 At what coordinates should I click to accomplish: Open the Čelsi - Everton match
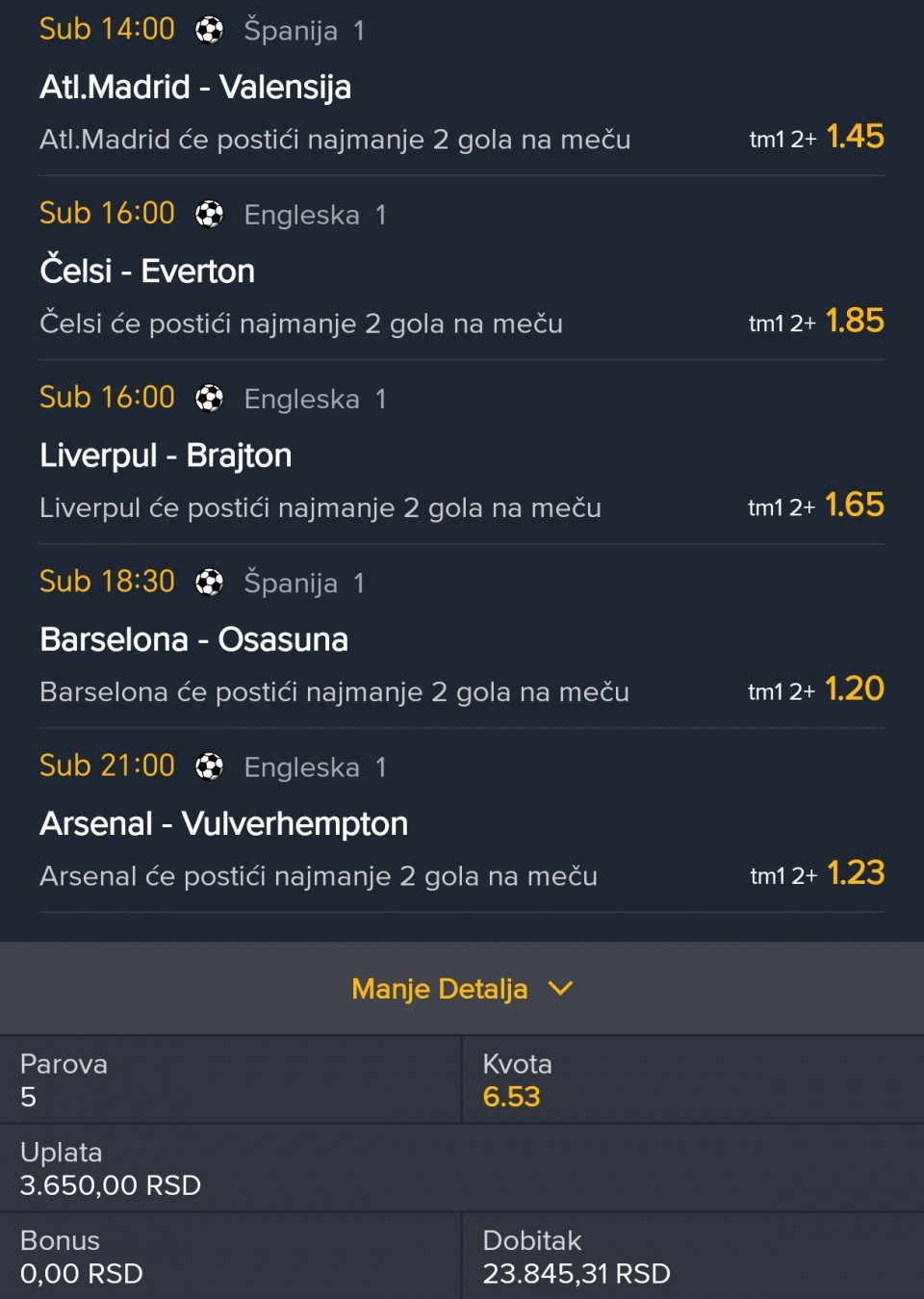click(147, 272)
